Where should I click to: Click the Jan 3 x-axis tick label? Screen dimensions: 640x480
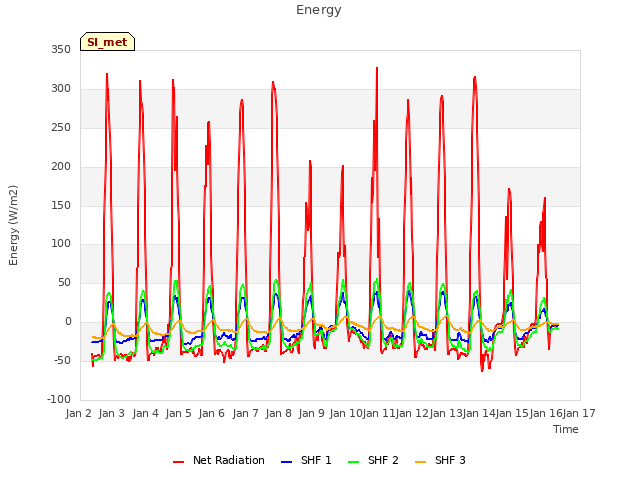tap(112, 413)
